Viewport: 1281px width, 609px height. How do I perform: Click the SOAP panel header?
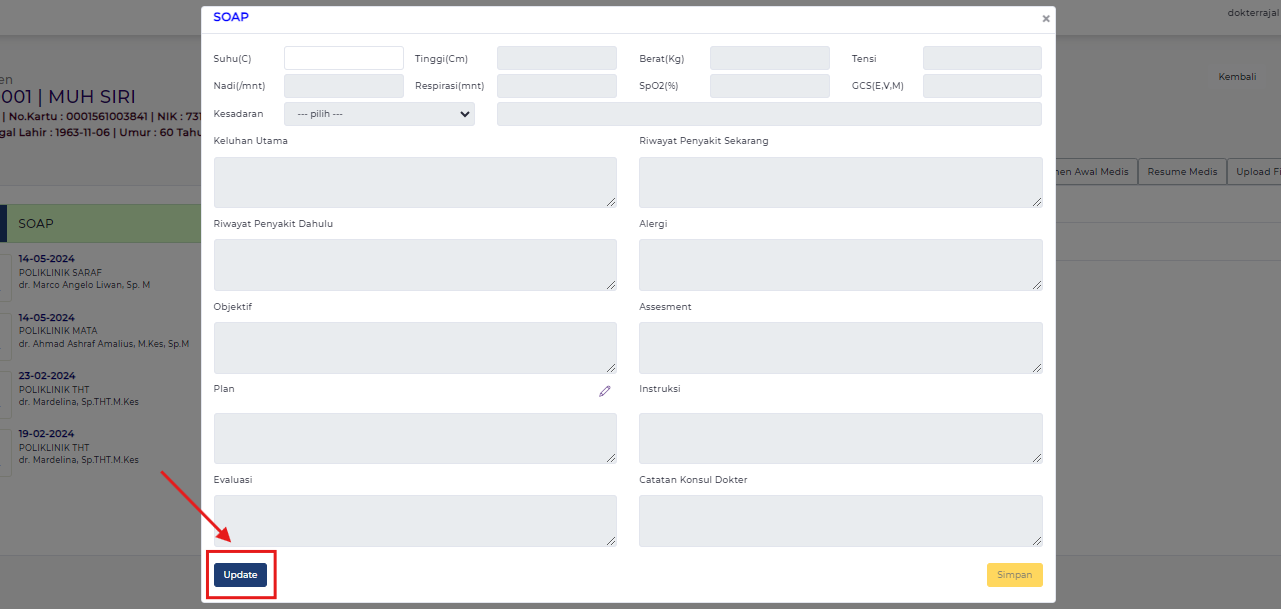[100, 222]
